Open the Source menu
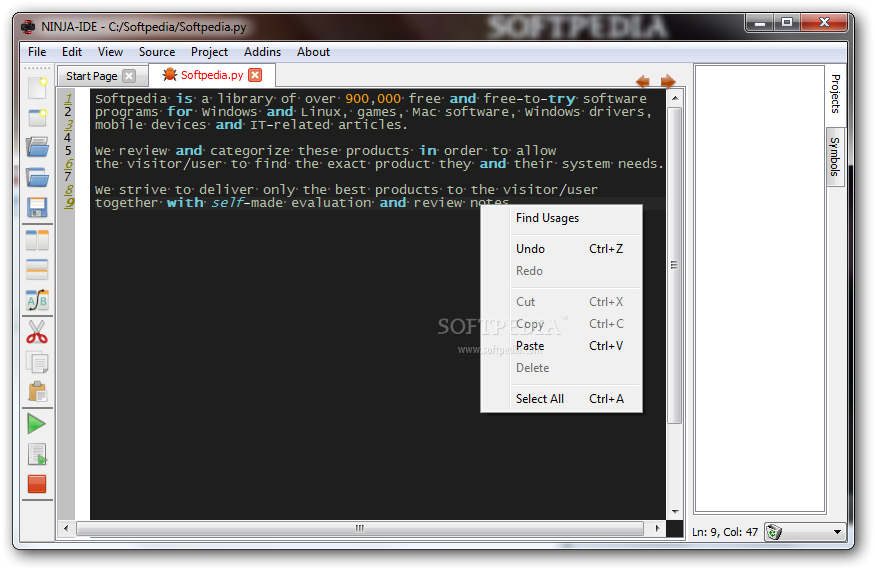This screenshot has height=570, width=875. [157, 52]
